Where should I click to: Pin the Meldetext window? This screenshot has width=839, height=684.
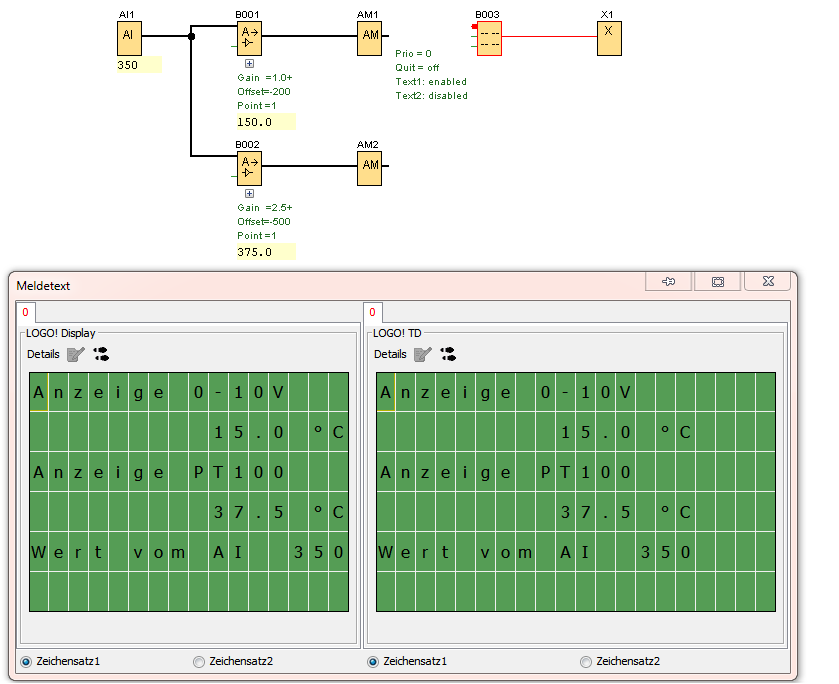[668, 283]
